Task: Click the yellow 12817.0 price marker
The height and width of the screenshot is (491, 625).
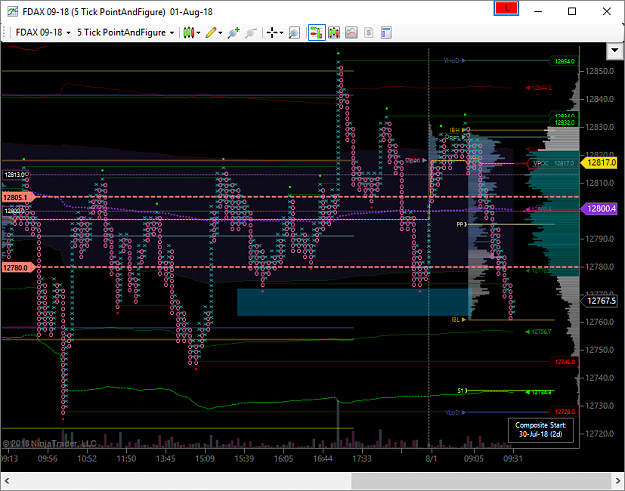Action: point(600,163)
